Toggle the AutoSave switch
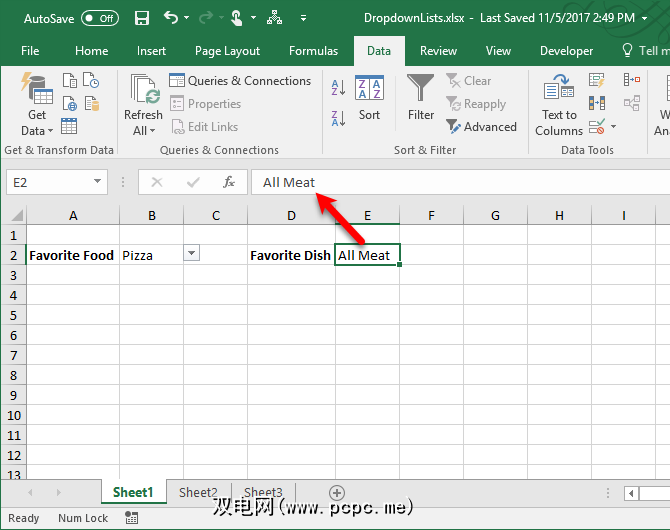Image resolution: width=670 pixels, height=530 pixels. point(99,18)
